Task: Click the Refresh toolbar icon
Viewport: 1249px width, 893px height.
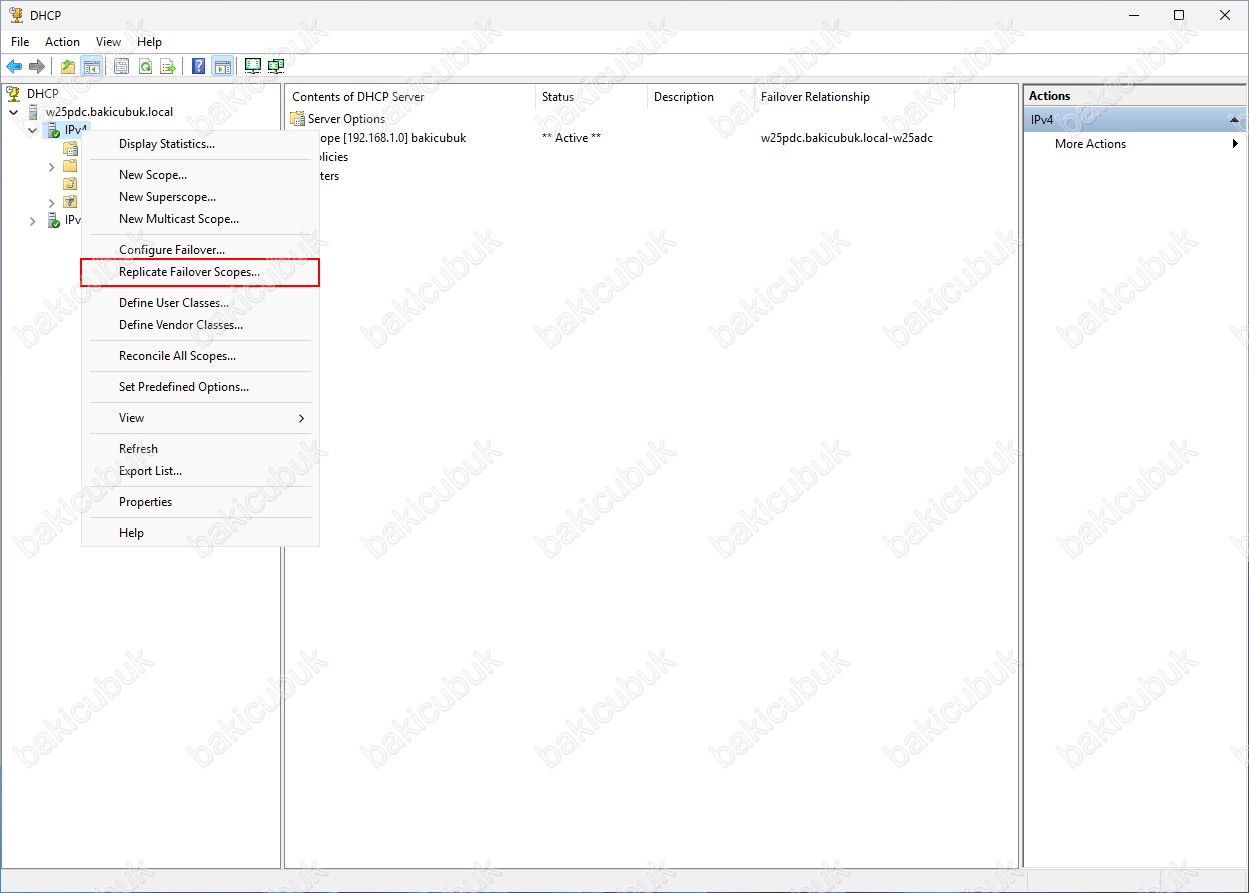Action: coord(145,67)
